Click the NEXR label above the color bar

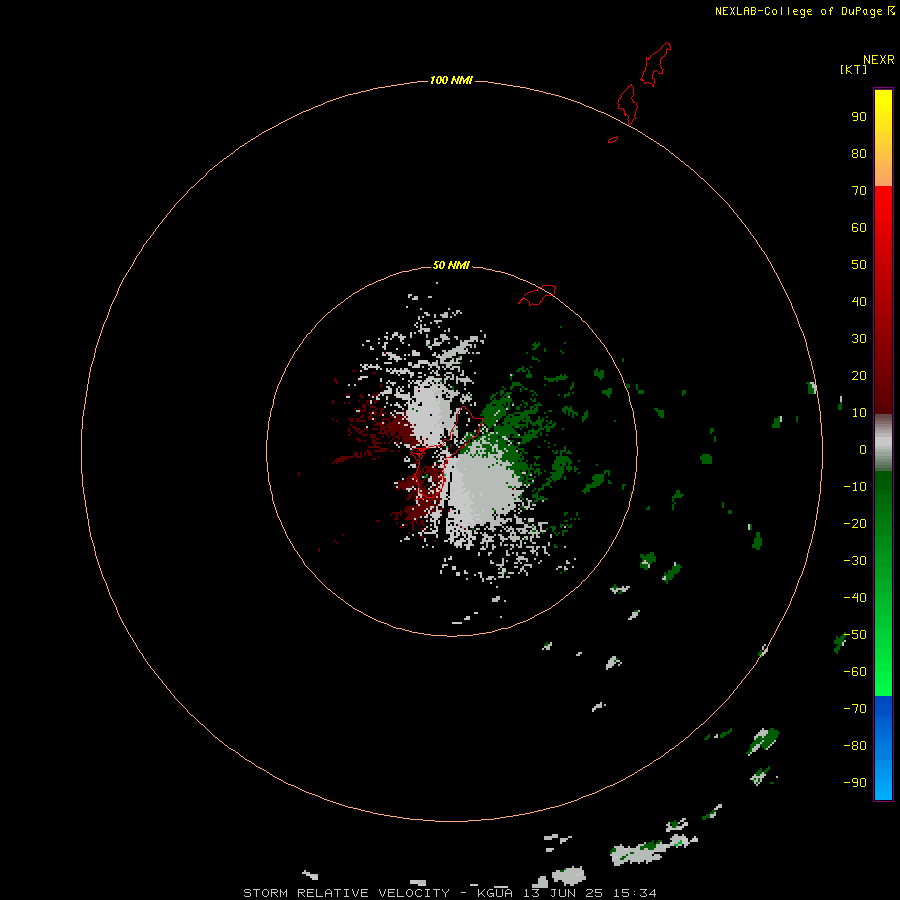[879, 60]
